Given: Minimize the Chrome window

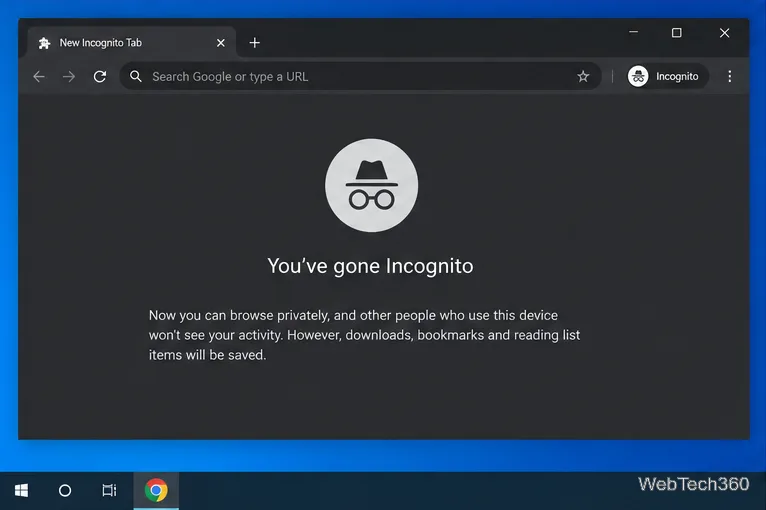Looking at the screenshot, I should (633, 32).
